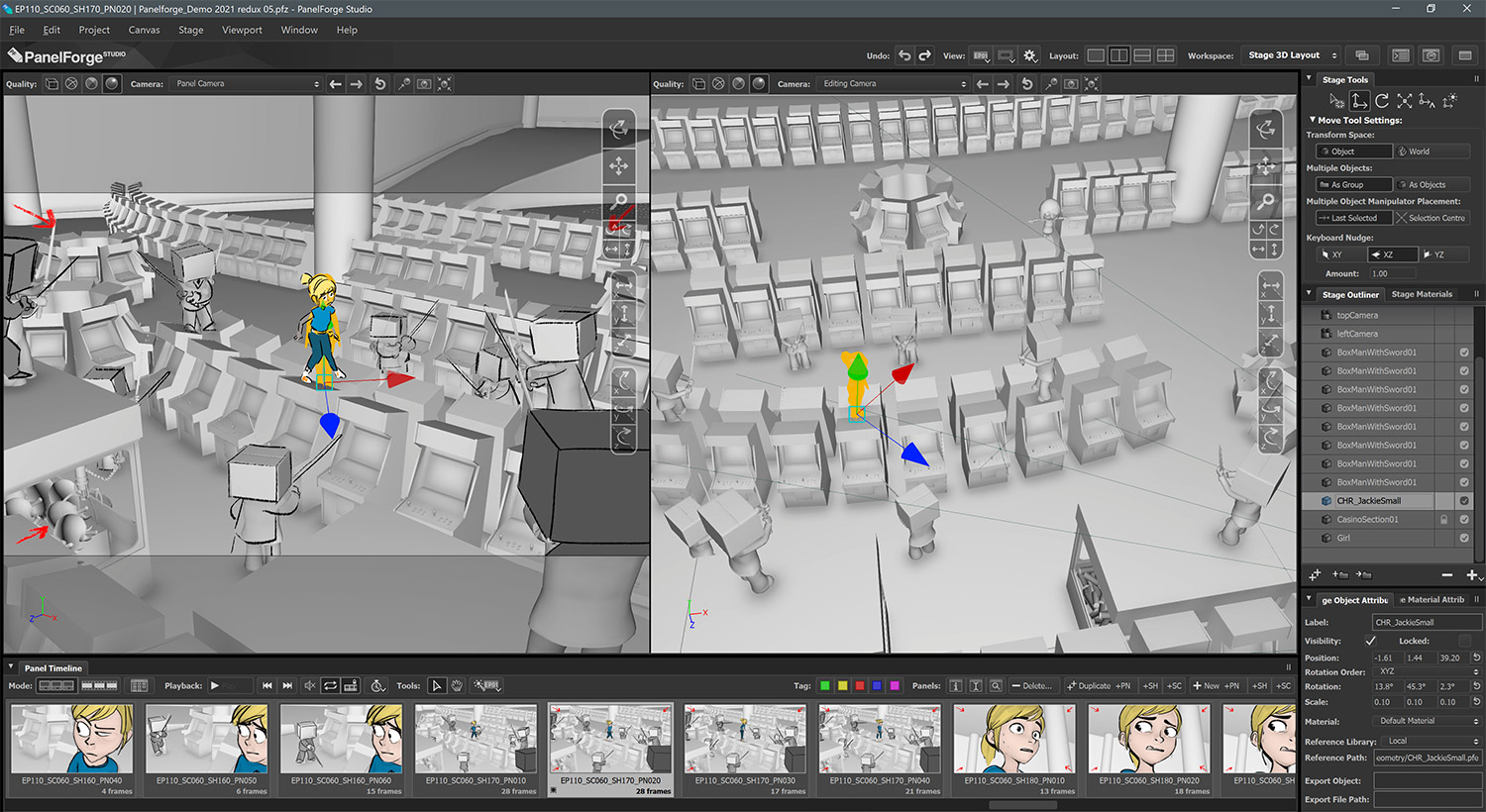Open the Viewport menu
The image size is (1486, 812).
coord(242,30)
